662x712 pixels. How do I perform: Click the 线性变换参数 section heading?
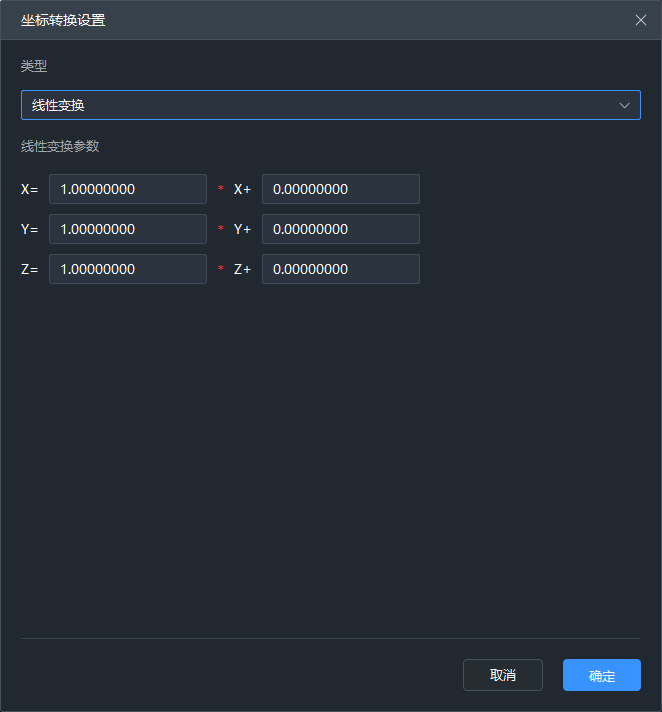(60, 146)
